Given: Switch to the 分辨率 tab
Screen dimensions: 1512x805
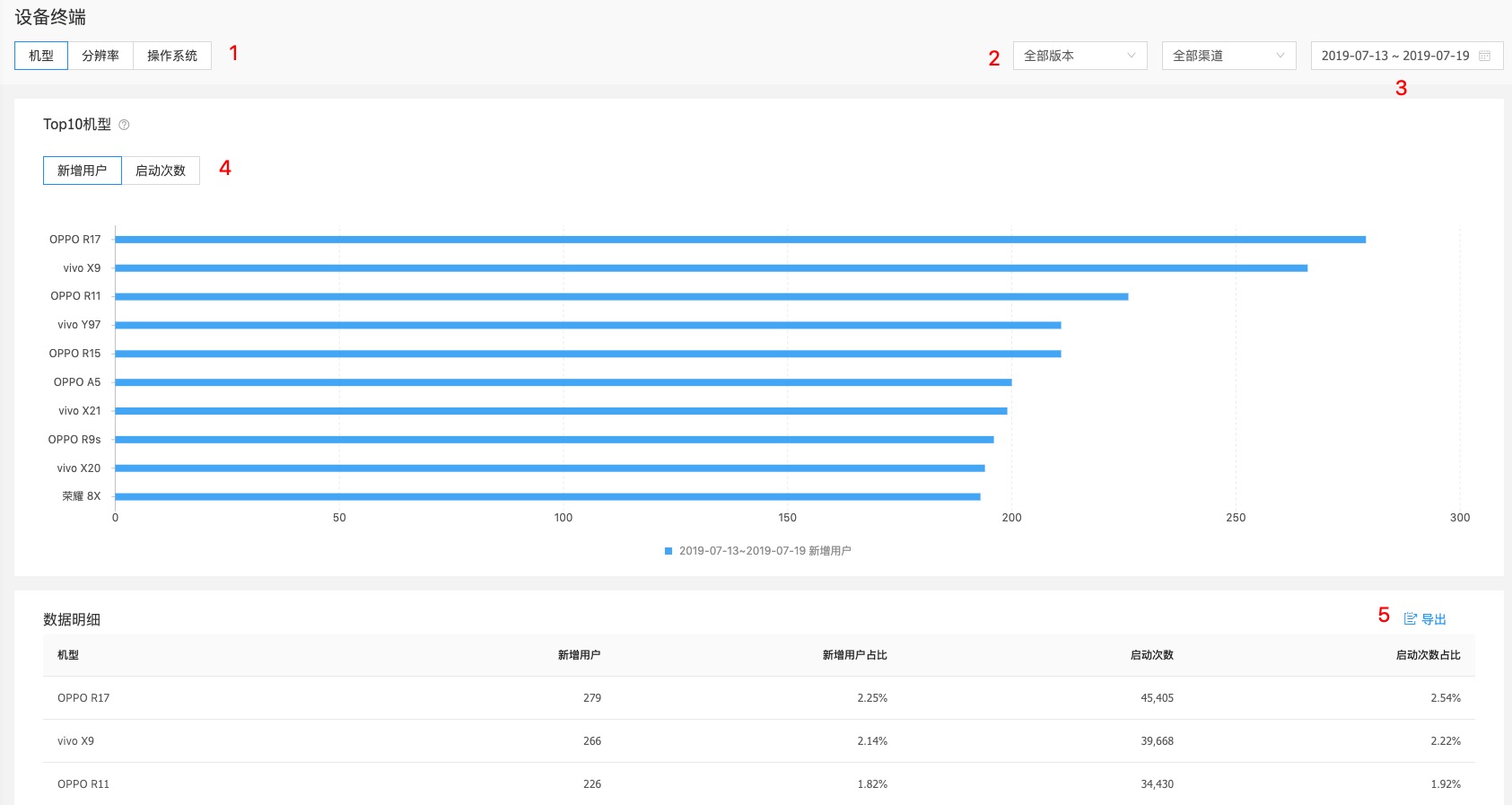Looking at the screenshot, I should pyautogui.click(x=101, y=56).
